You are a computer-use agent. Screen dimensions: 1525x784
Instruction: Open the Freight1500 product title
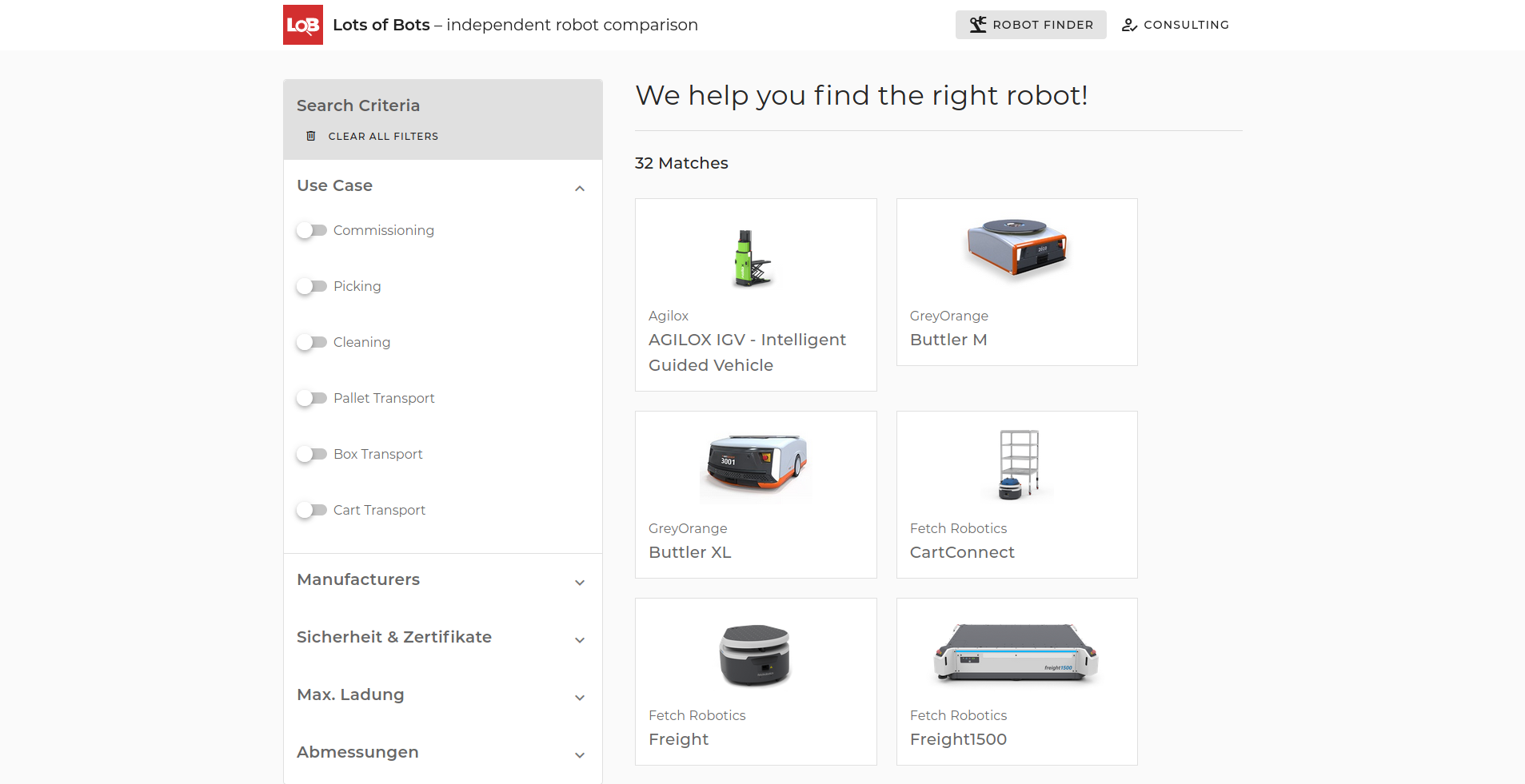(958, 739)
